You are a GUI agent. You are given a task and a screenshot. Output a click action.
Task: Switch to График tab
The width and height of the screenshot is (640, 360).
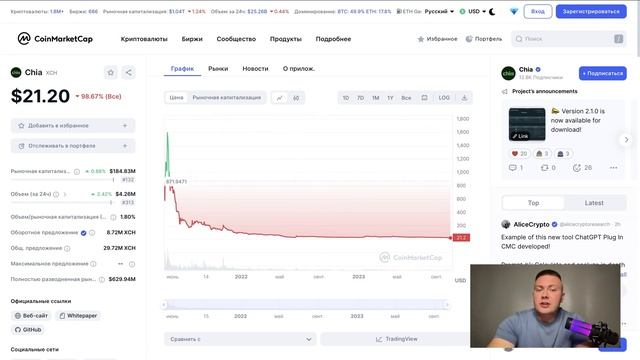(x=182, y=69)
